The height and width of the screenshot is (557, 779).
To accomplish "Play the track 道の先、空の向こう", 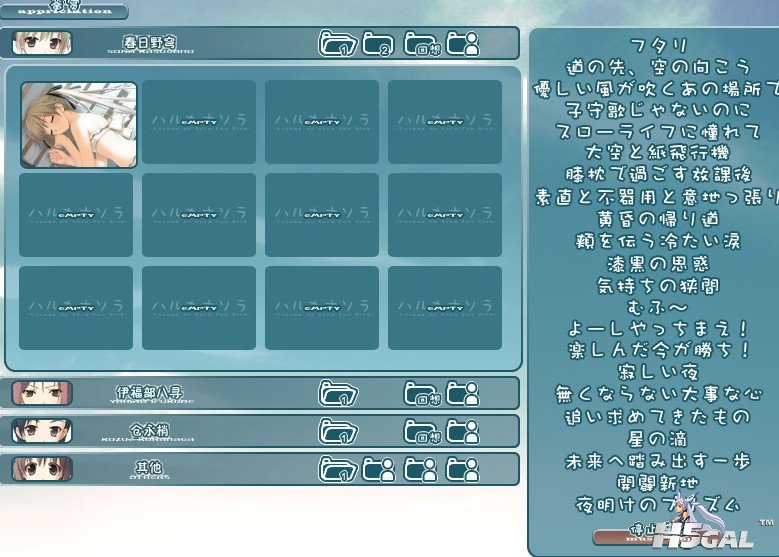I will [658, 67].
